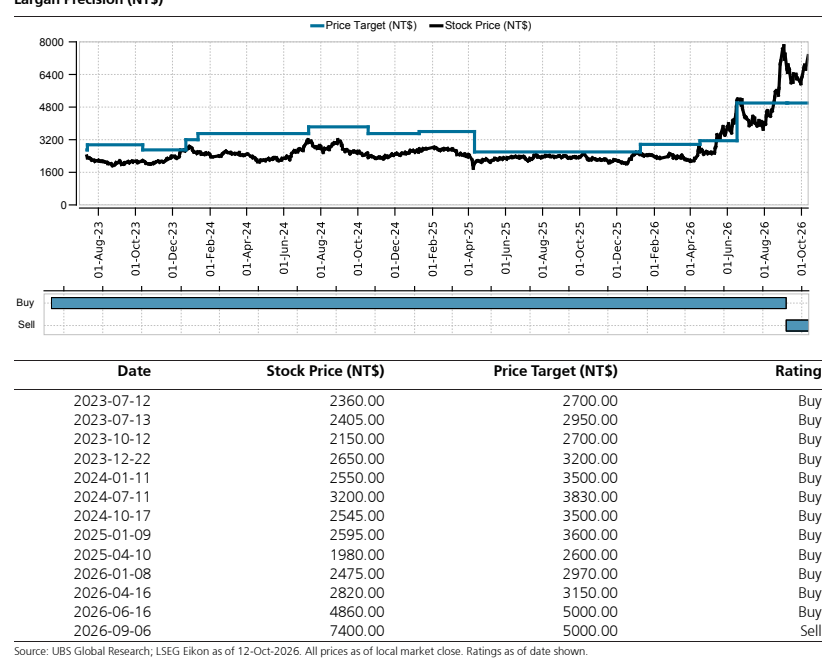Click the stock price value 4860.00
The height and width of the screenshot is (672, 836).
pos(357,612)
